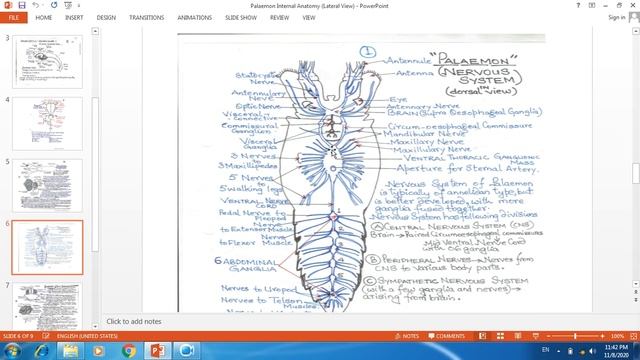Click the user account avatar icon

(x=634, y=17)
